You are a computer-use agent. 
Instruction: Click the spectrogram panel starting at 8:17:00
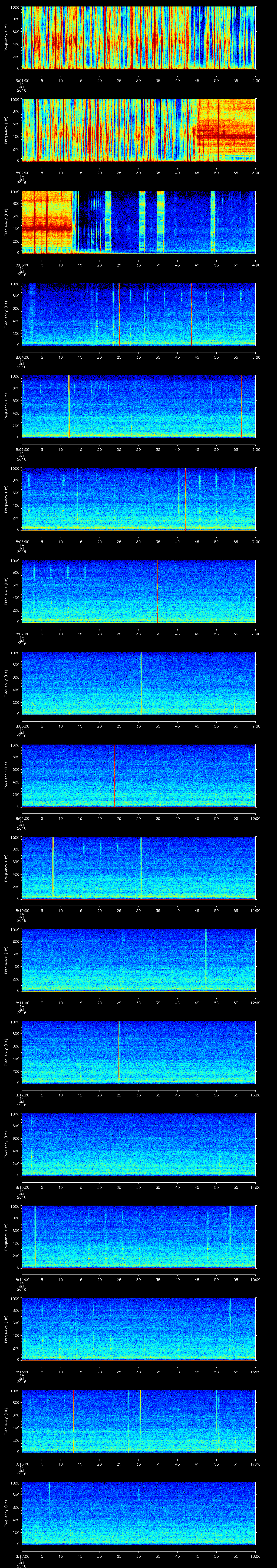click(x=139, y=1514)
